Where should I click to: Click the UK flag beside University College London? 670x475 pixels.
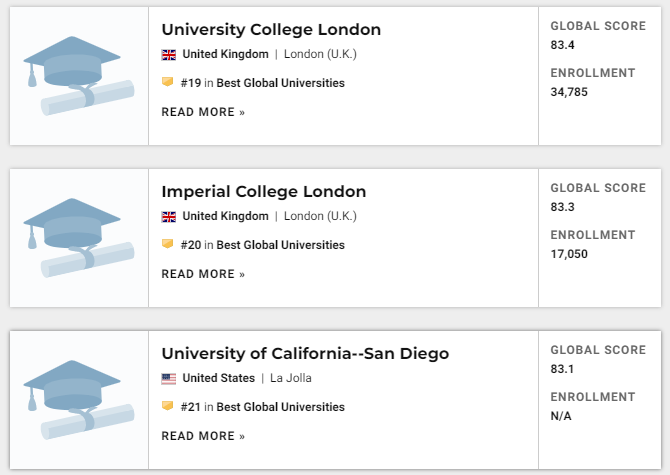pyautogui.click(x=169, y=55)
